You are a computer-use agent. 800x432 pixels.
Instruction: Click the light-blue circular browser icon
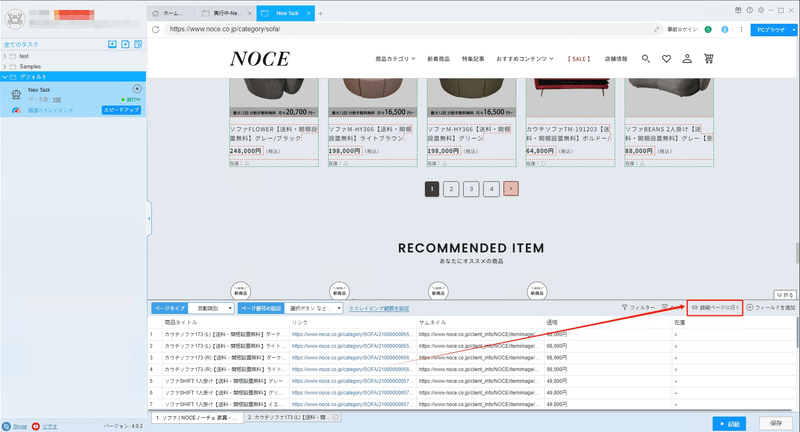coord(724,30)
